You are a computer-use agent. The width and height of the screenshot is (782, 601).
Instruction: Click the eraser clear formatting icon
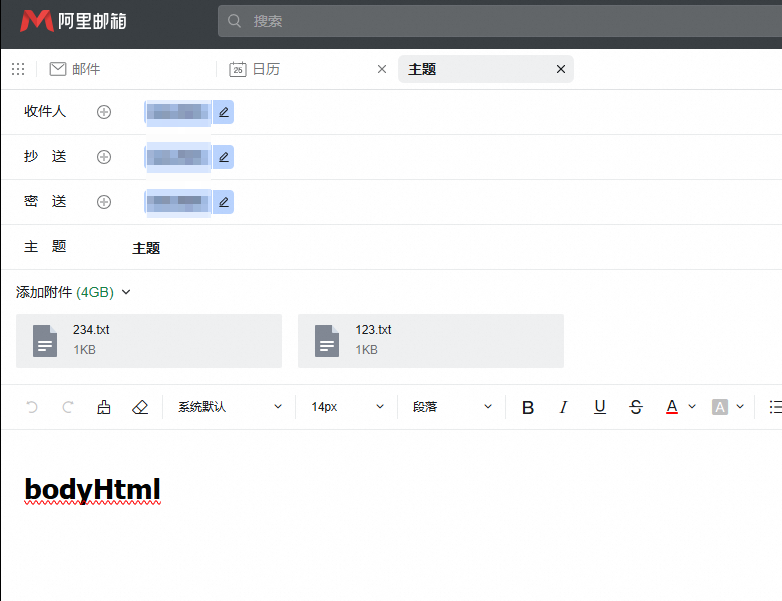tap(140, 407)
